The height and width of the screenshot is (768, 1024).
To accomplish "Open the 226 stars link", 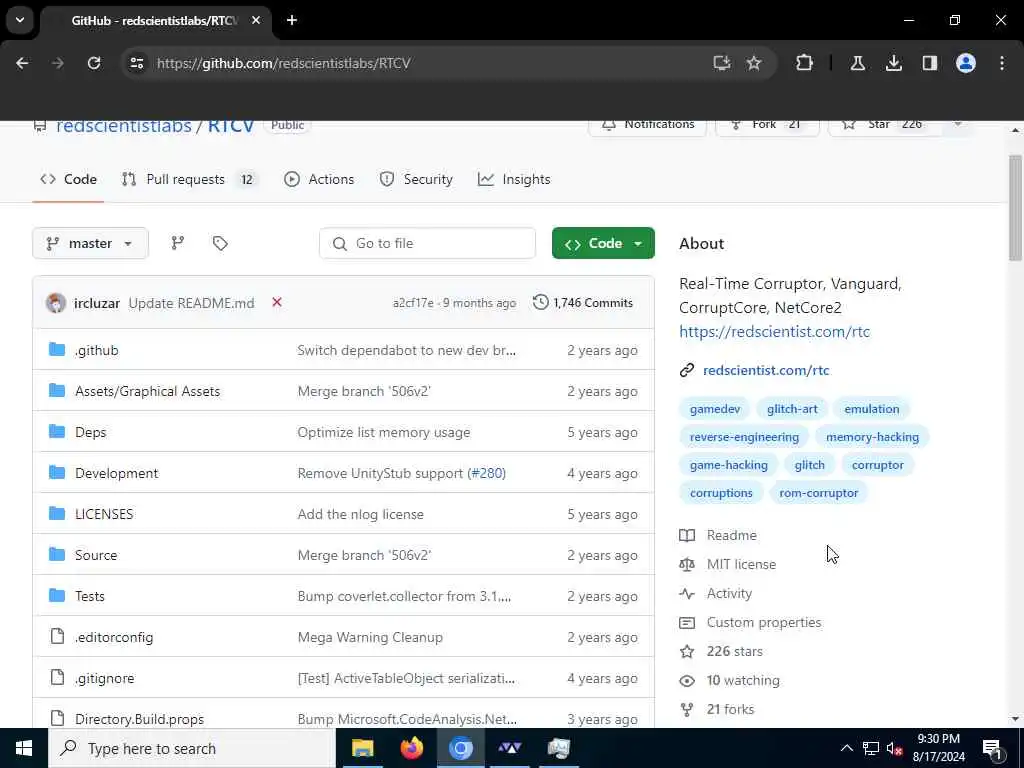I will point(735,652).
